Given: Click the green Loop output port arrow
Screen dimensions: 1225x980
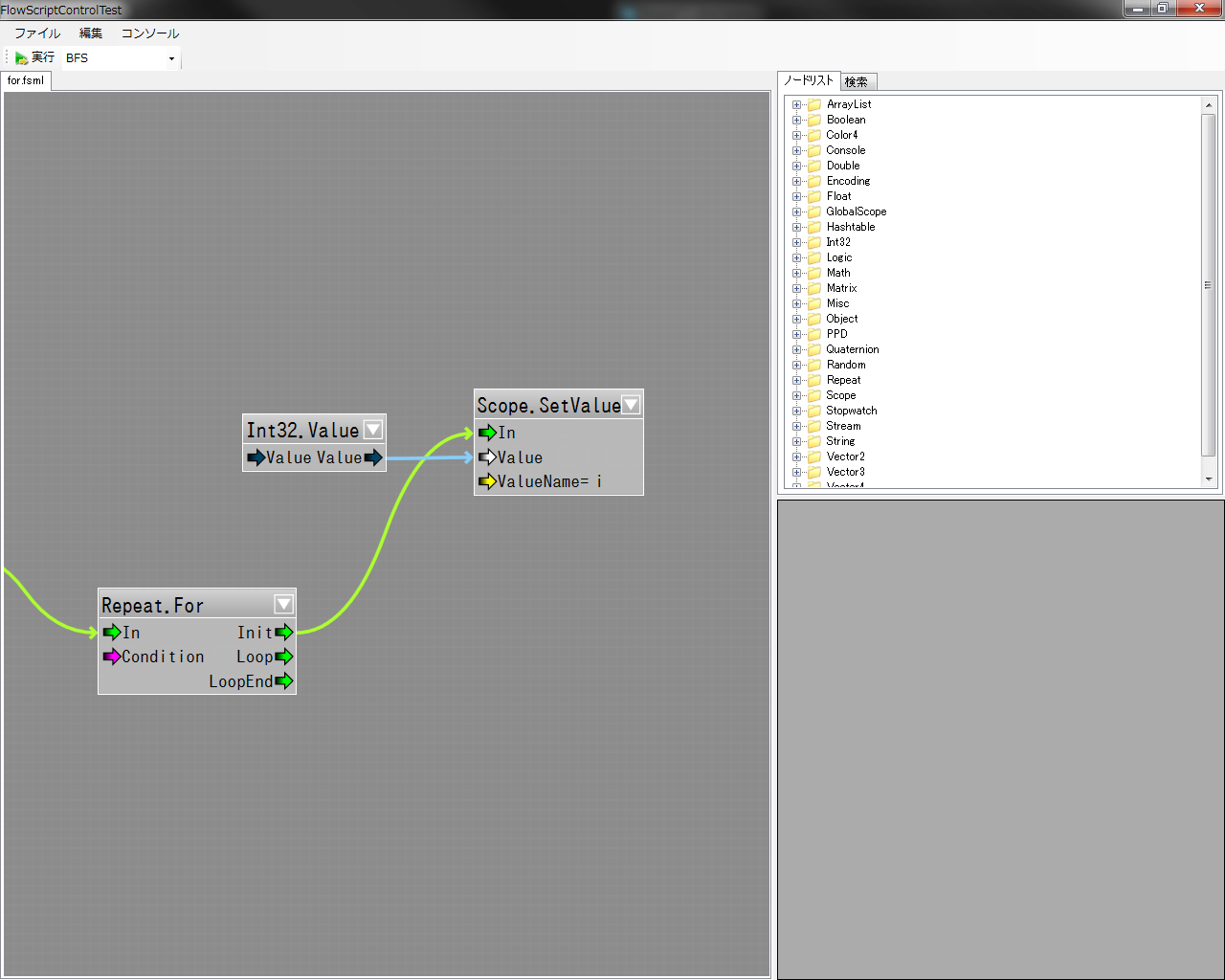Looking at the screenshot, I should tap(284, 657).
